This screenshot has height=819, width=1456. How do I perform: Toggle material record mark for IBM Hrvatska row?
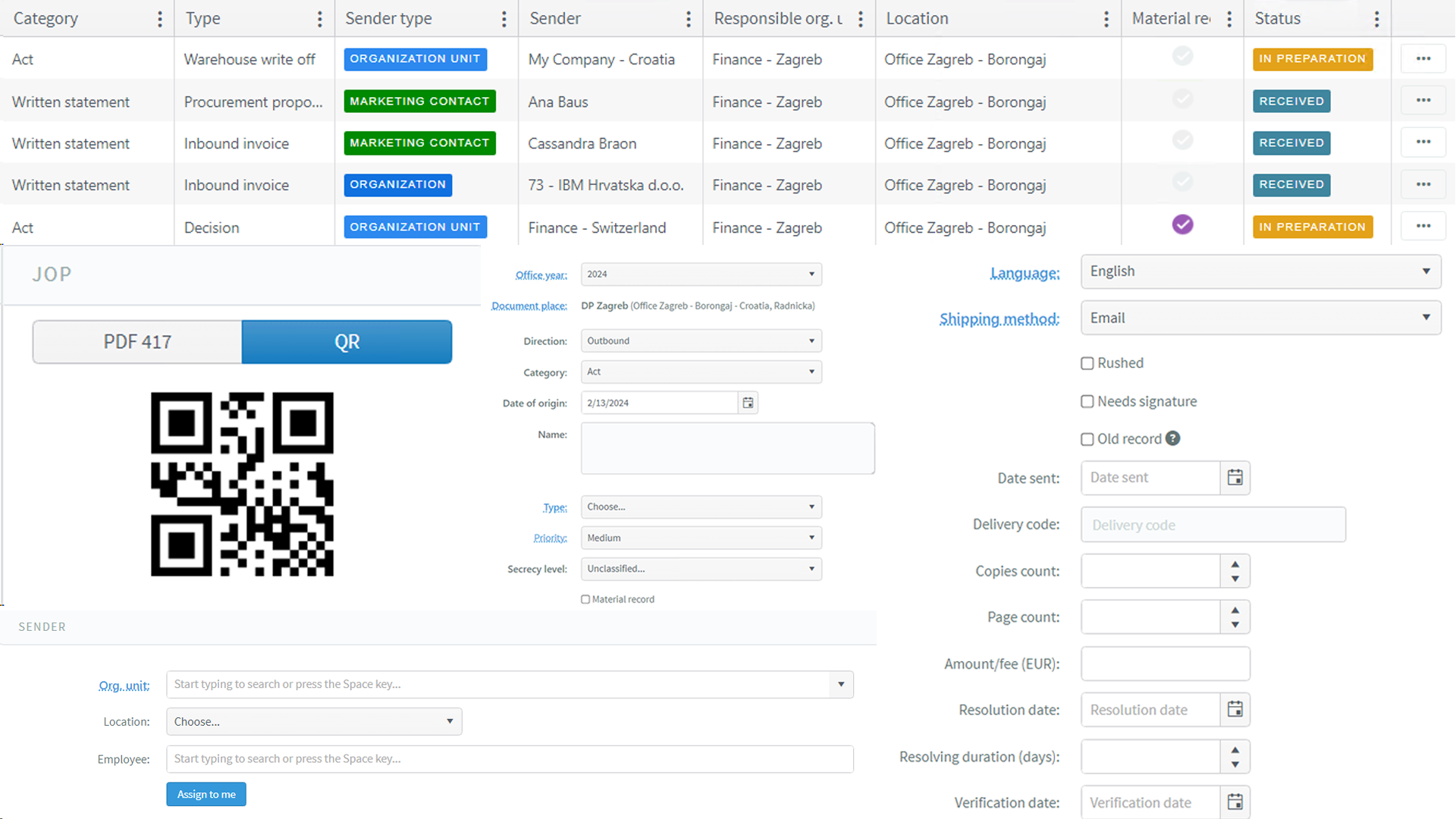1183,182
